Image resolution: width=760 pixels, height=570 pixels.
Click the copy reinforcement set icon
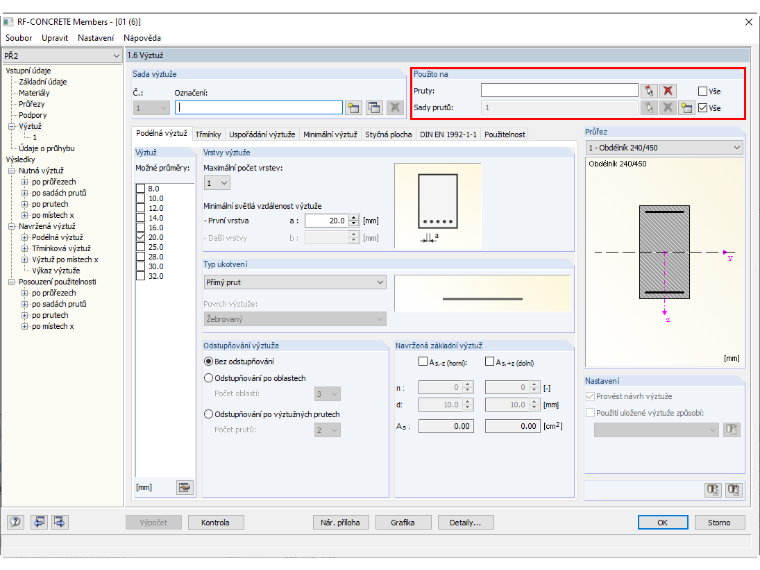tap(374, 108)
